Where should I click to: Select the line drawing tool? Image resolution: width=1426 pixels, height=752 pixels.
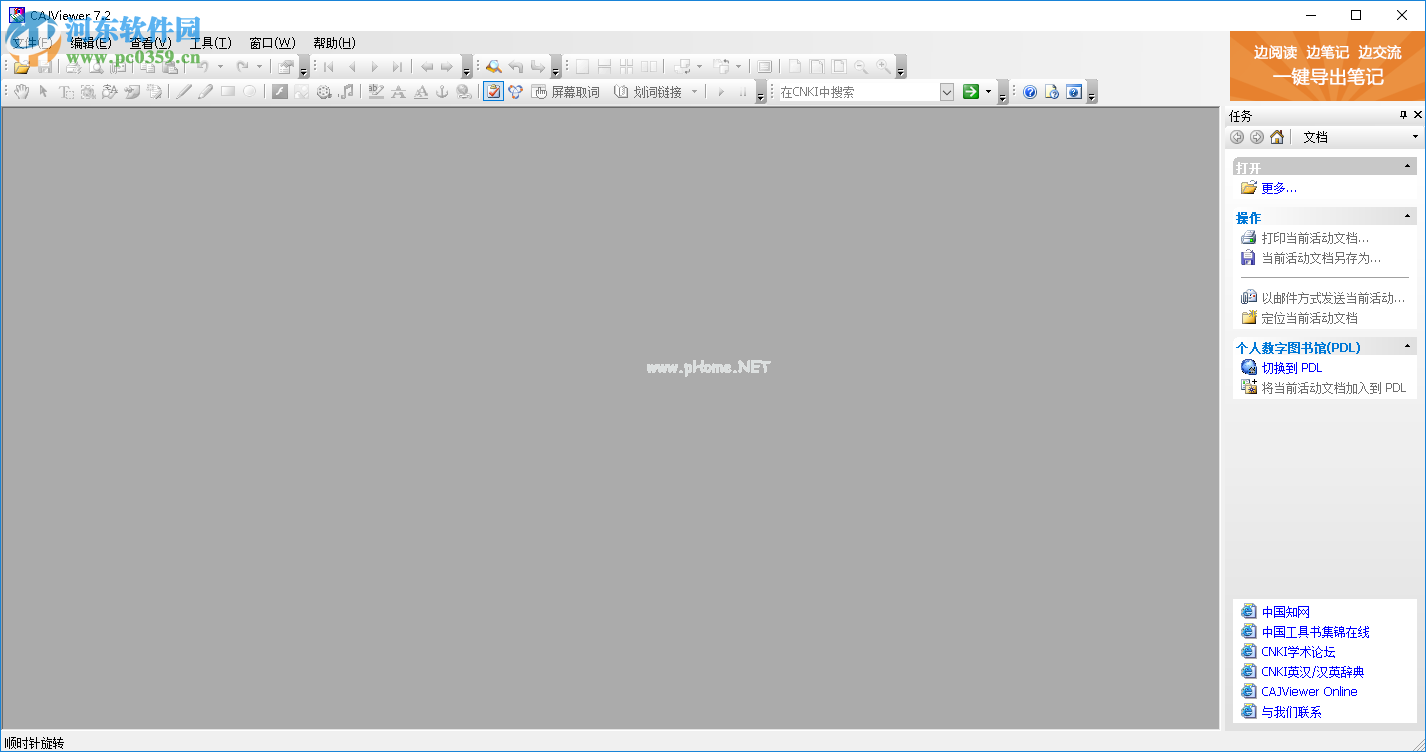pos(183,92)
